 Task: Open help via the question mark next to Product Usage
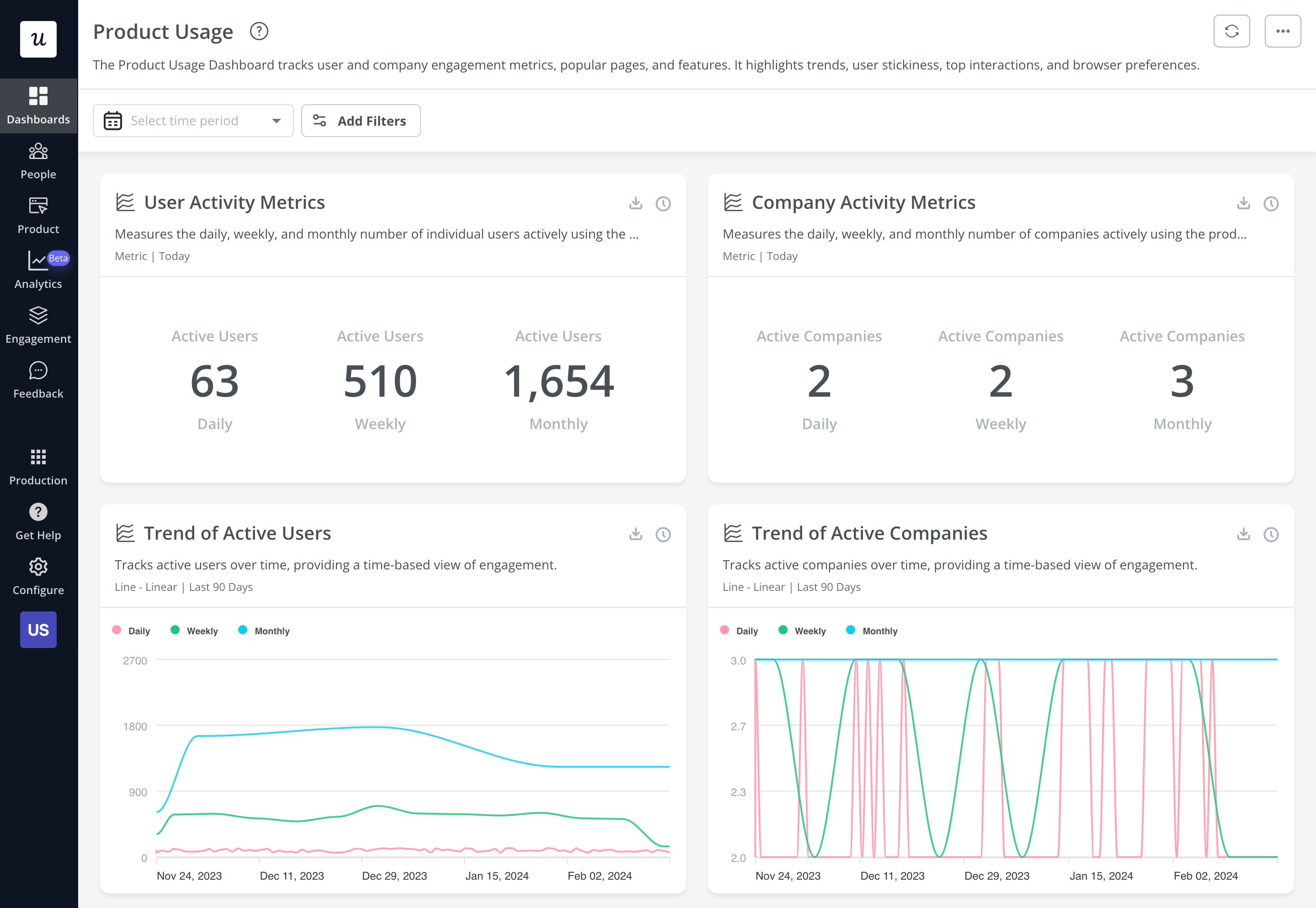coord(259,31)
